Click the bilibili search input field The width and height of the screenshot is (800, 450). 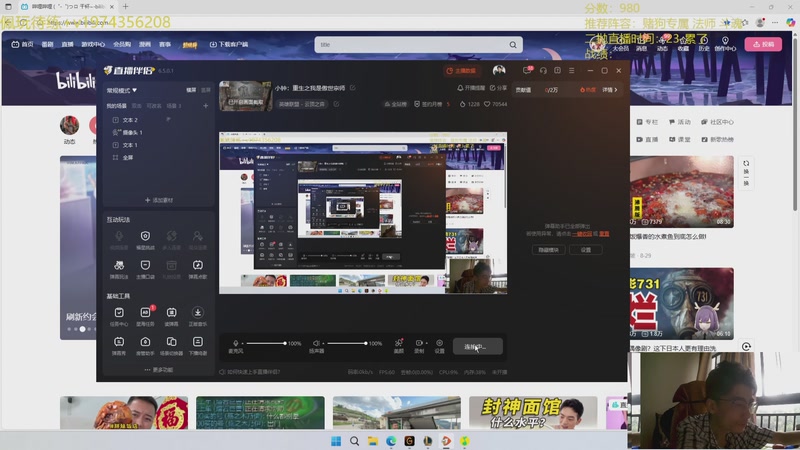click(x=411, y=45)
